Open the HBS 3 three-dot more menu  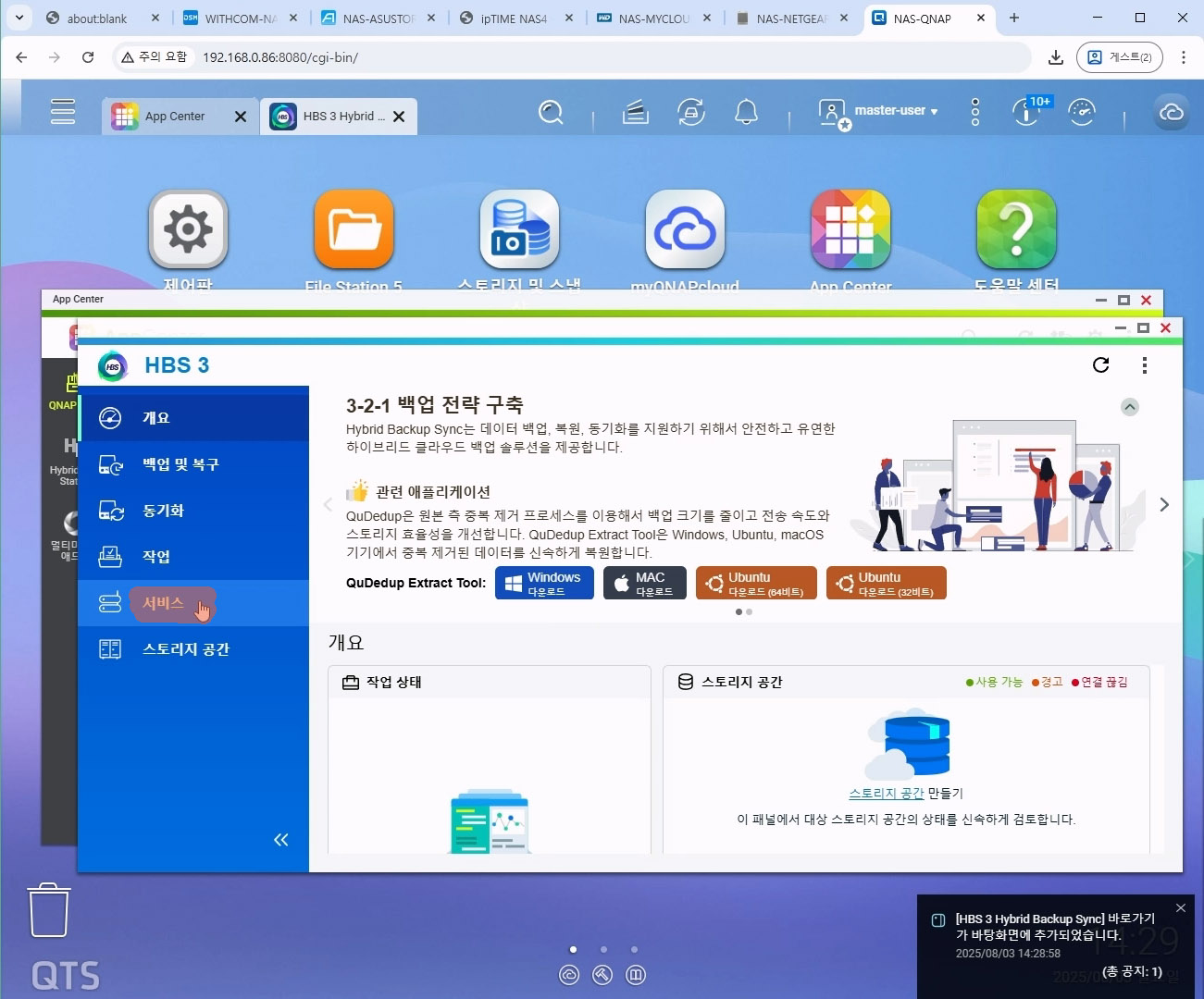[x=1145, y=365]
